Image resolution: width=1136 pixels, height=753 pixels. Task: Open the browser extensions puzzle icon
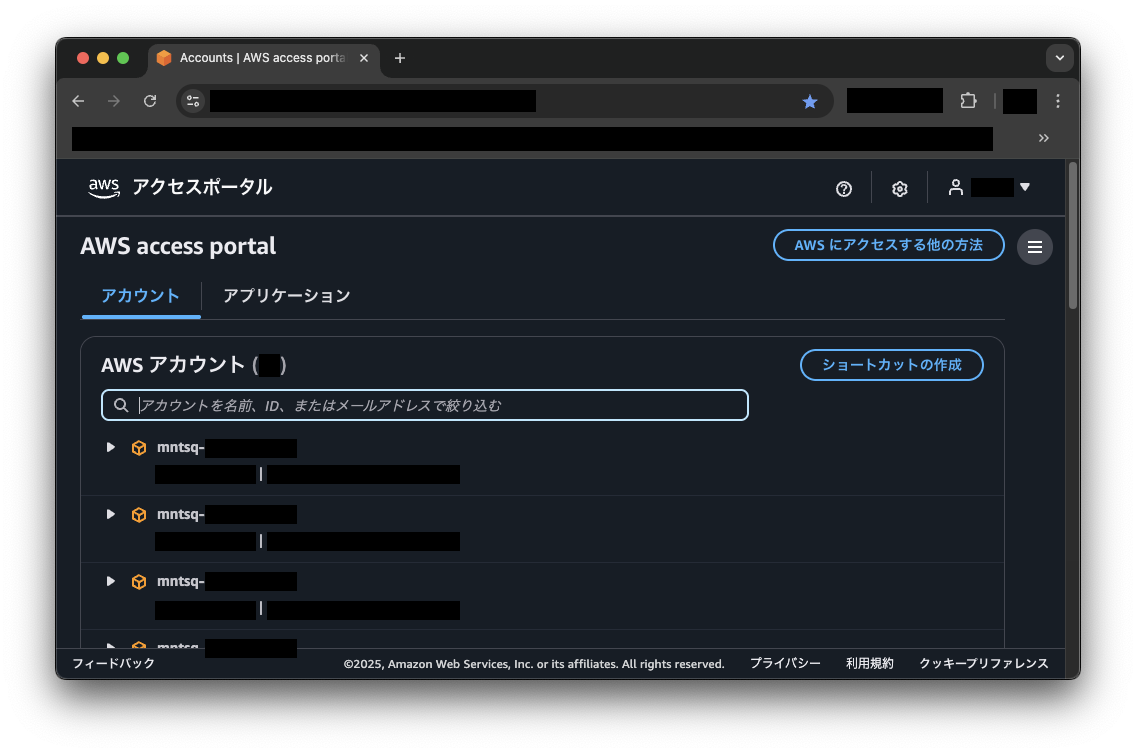969,101
